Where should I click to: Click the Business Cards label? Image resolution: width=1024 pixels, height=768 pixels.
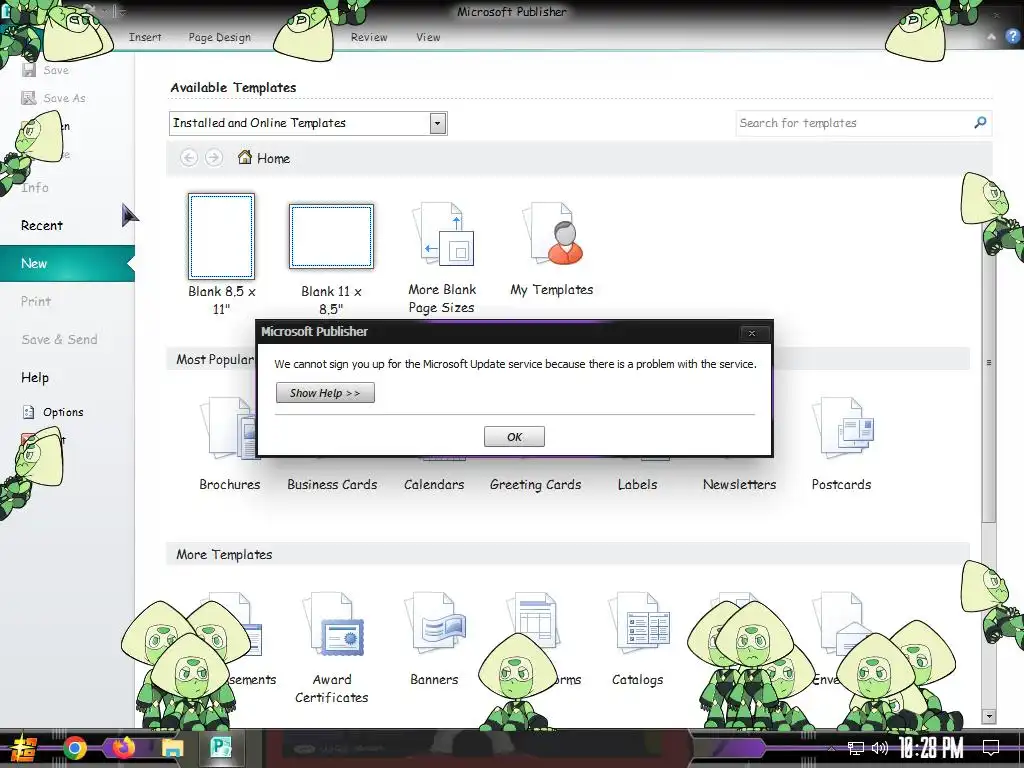[x=332, y=485]
